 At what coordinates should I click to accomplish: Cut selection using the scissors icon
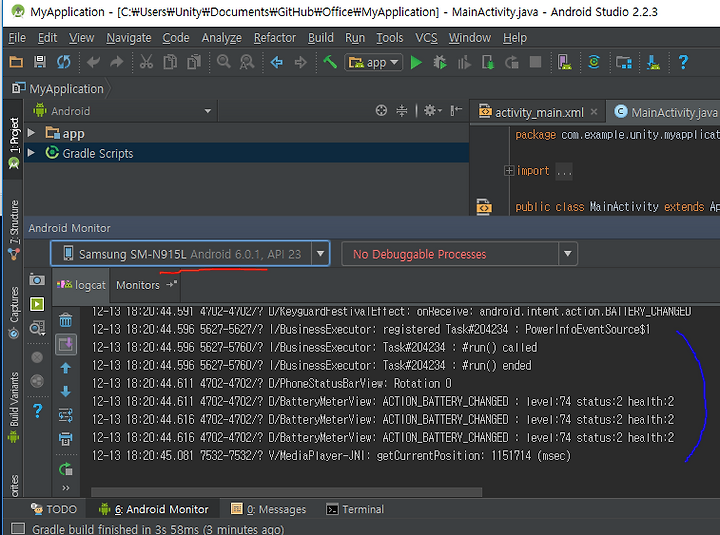(x=146, y=62)
